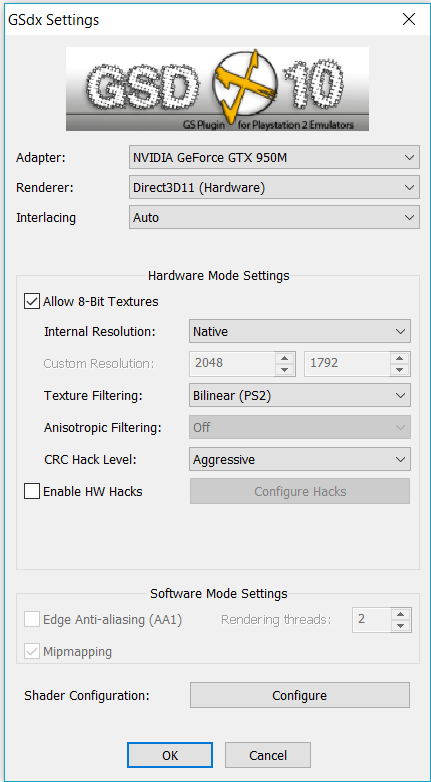Open the Adapter dropdown showing NVIDIA GeForce GTX 950M
The image size is (431, 782).
274,158
